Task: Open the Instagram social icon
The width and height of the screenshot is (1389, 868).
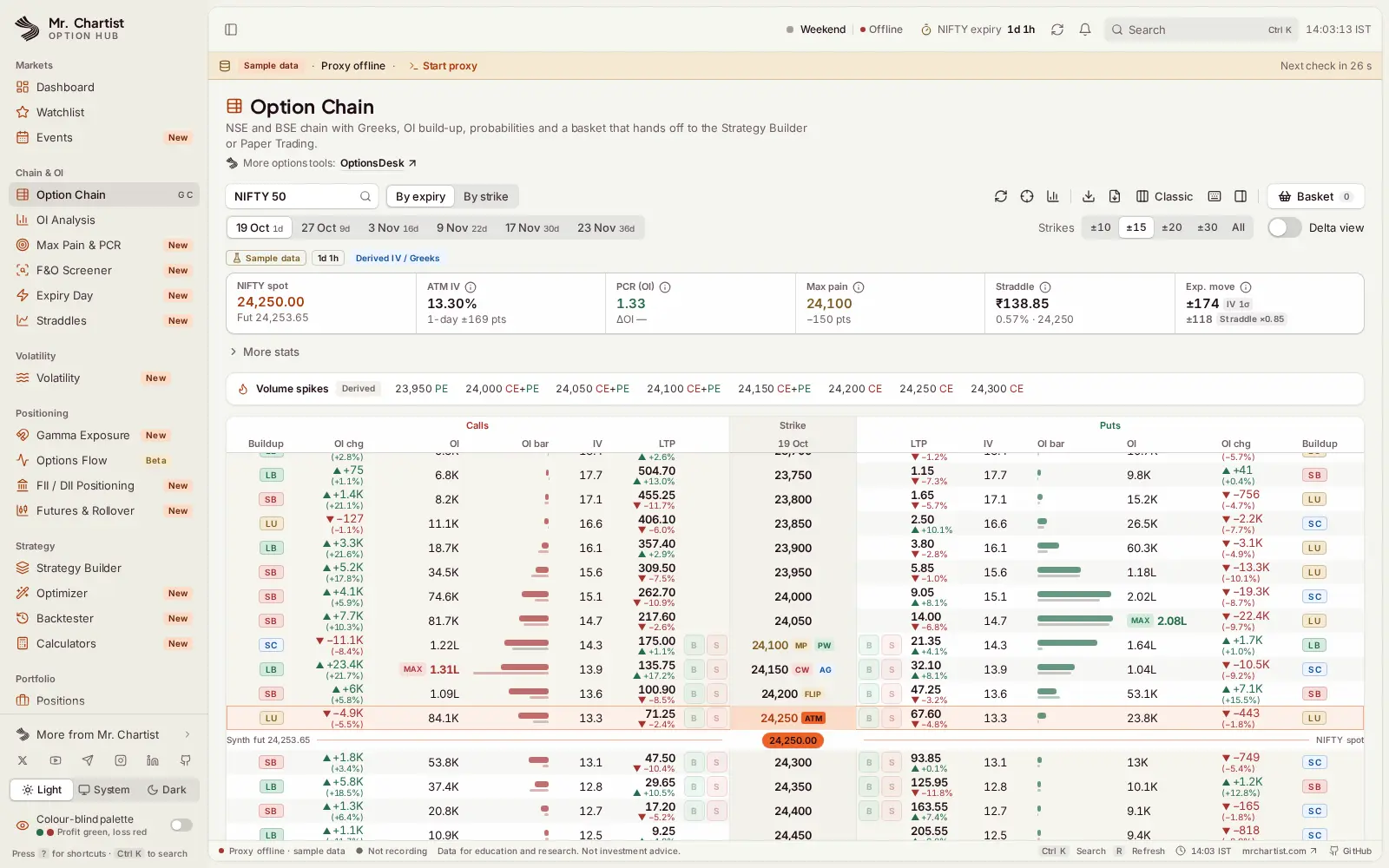Action: (x=121, y=760)
